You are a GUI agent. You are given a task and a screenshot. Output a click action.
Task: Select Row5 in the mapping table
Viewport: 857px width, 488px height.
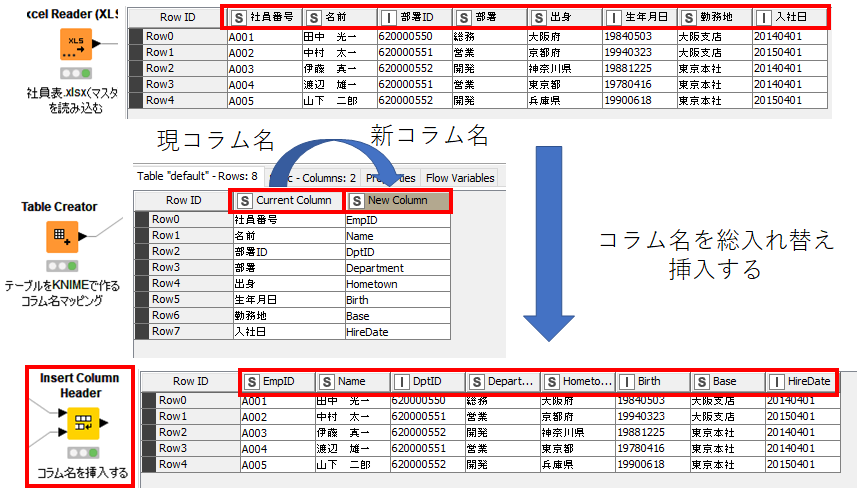point(184,300)
